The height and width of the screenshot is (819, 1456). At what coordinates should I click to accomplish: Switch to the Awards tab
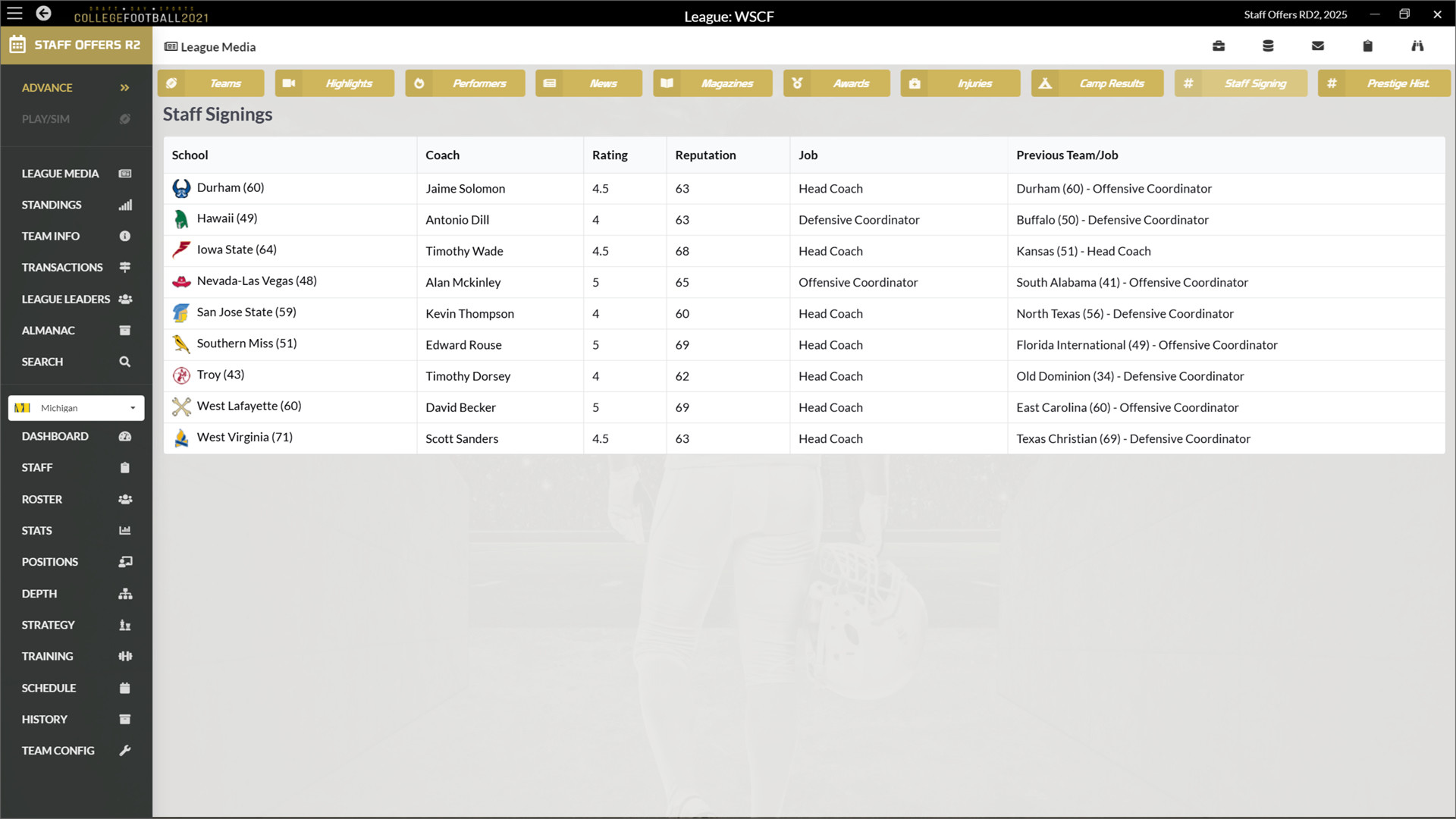coord(836,83)
